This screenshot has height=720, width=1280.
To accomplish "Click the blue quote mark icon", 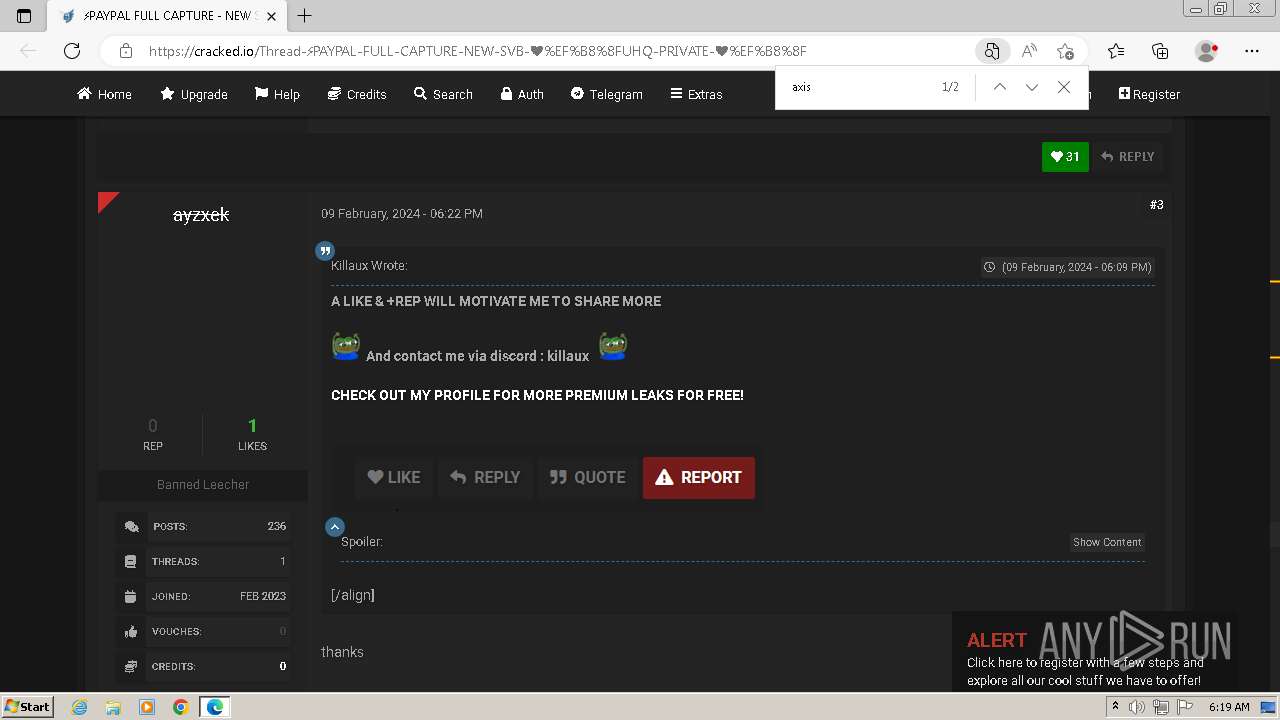I will [x=325, y=250].
